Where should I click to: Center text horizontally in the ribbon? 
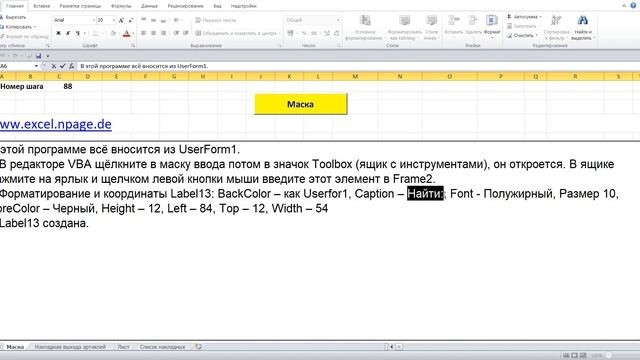pyautogui.click(x=153, y=33)
